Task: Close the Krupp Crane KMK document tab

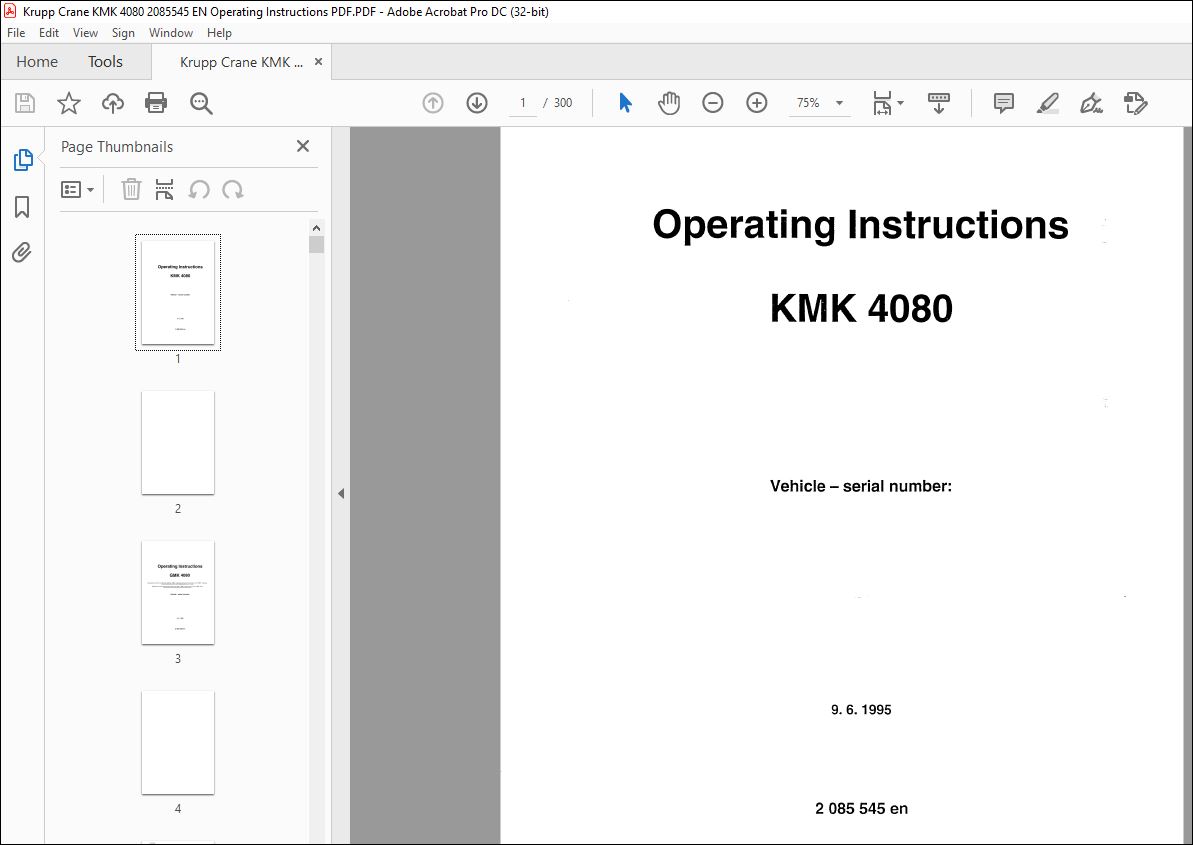Action: 318,62
